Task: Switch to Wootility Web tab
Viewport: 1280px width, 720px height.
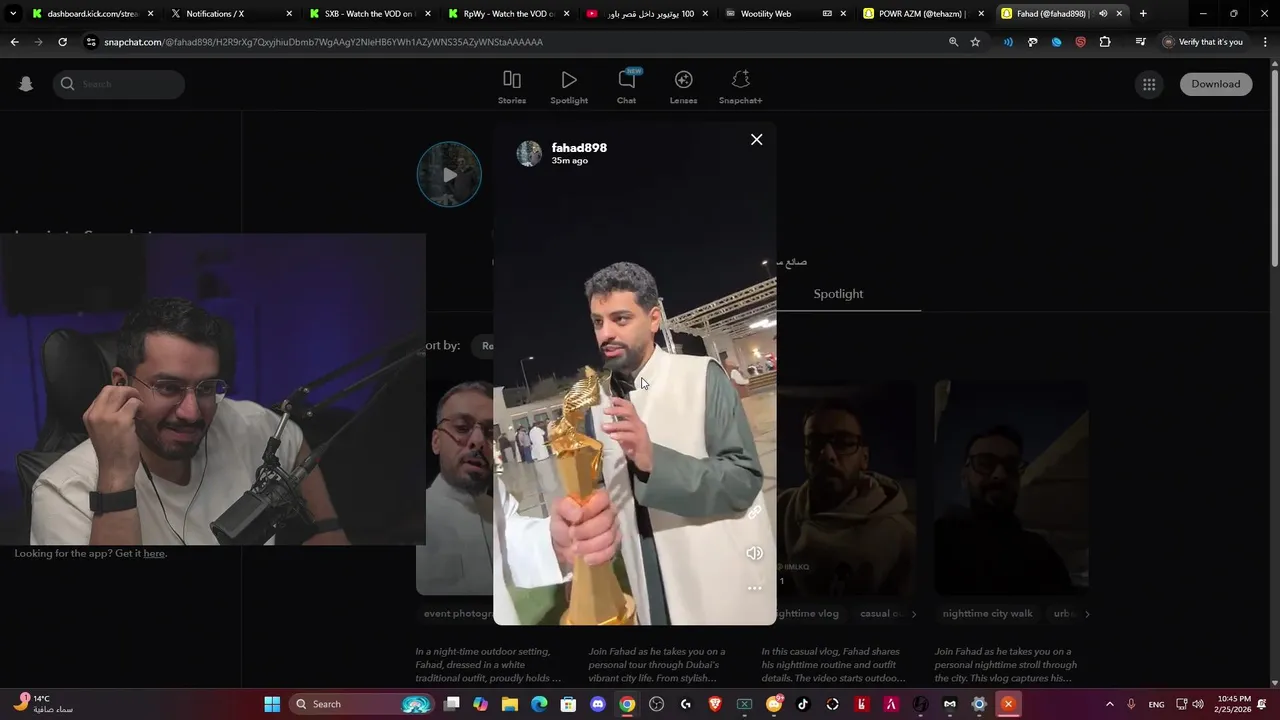Action: coord(786,14)
